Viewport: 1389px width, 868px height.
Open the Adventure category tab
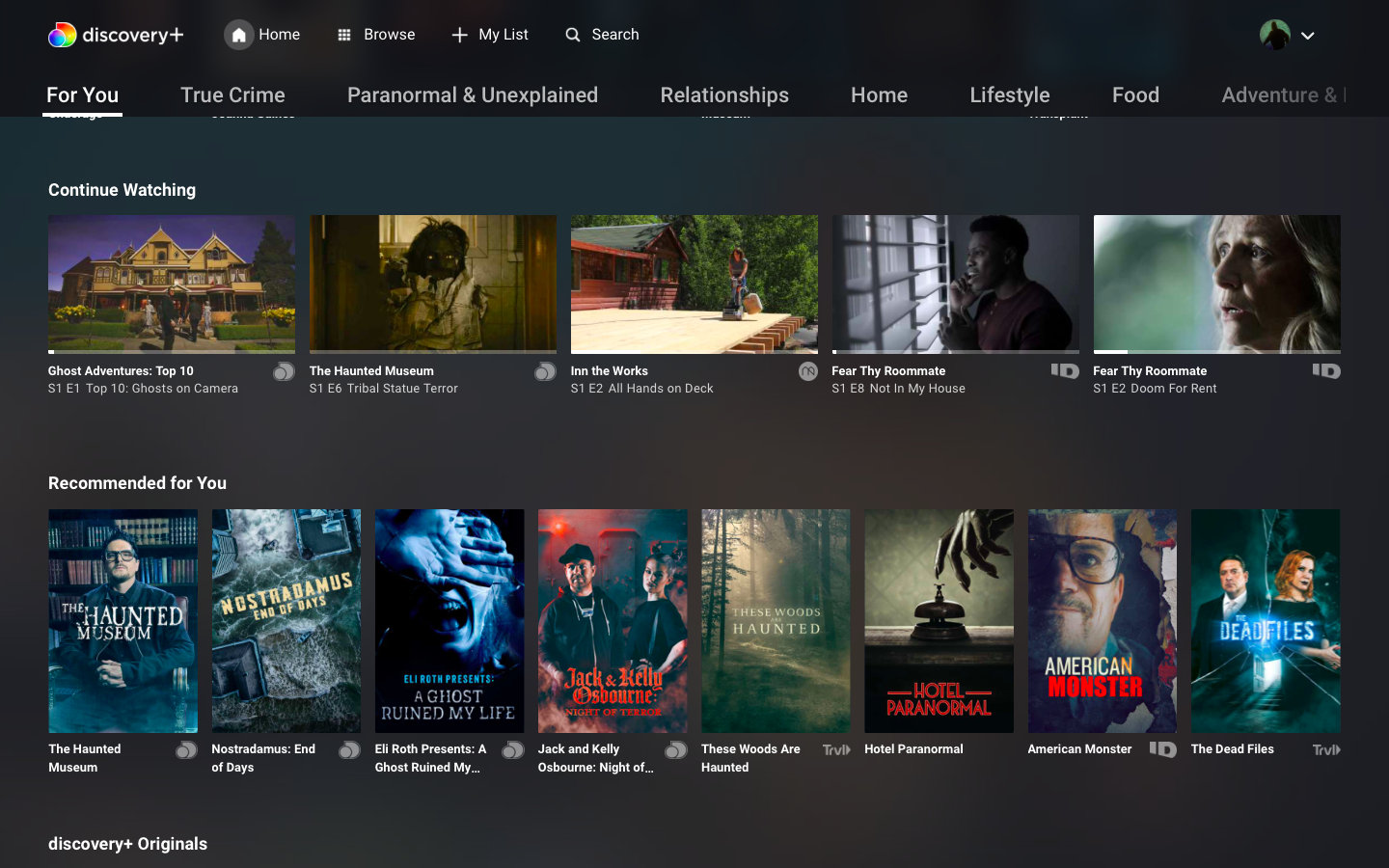[1284, 95]
